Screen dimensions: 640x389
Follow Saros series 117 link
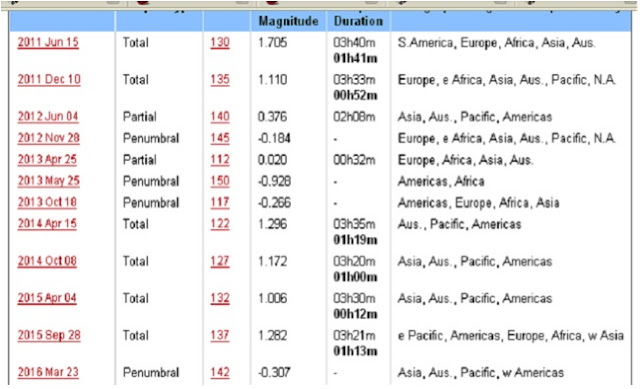220,202
